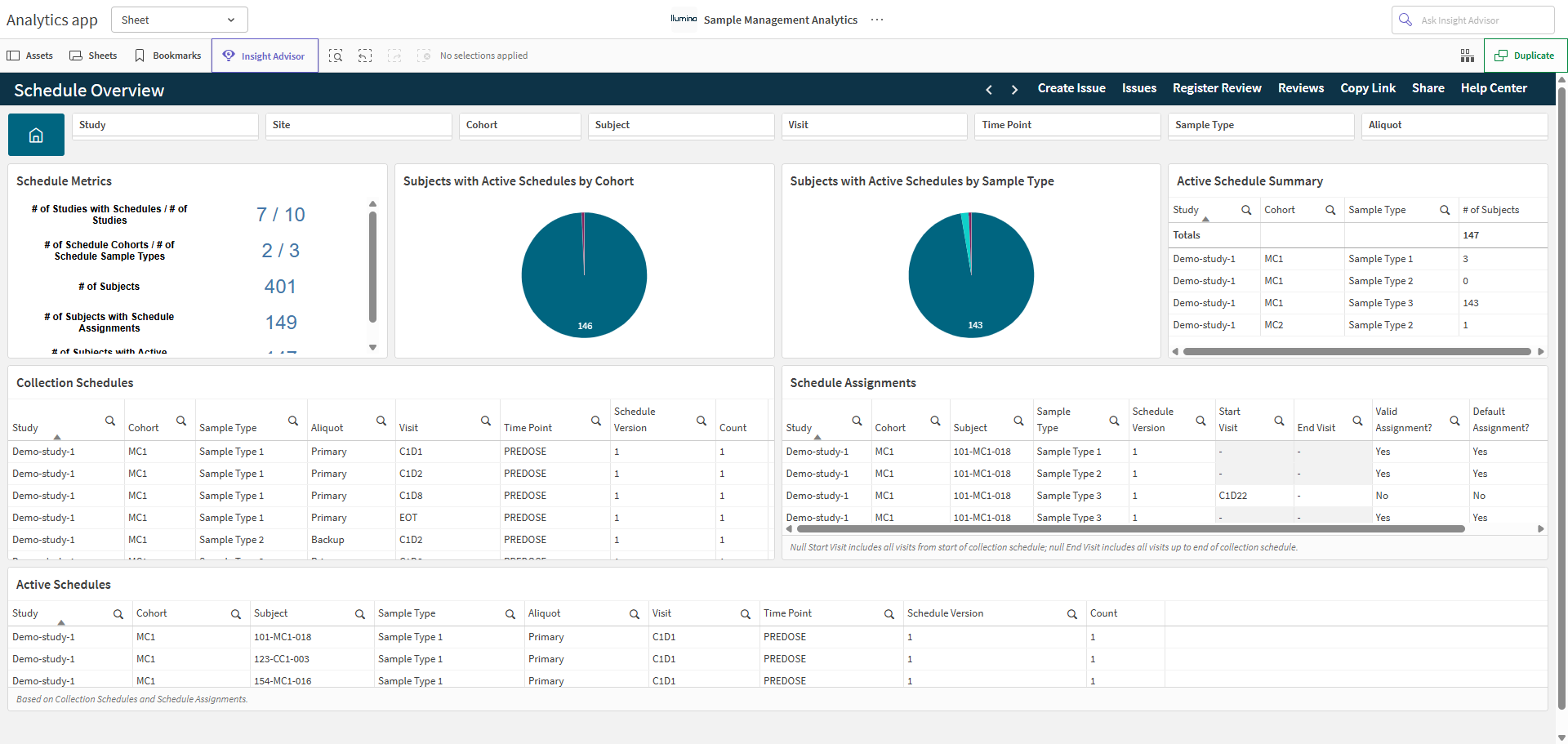Click the Ask Insight Advisor search field
Viewport: 1568px width, 744px height.
[1472, 20]
